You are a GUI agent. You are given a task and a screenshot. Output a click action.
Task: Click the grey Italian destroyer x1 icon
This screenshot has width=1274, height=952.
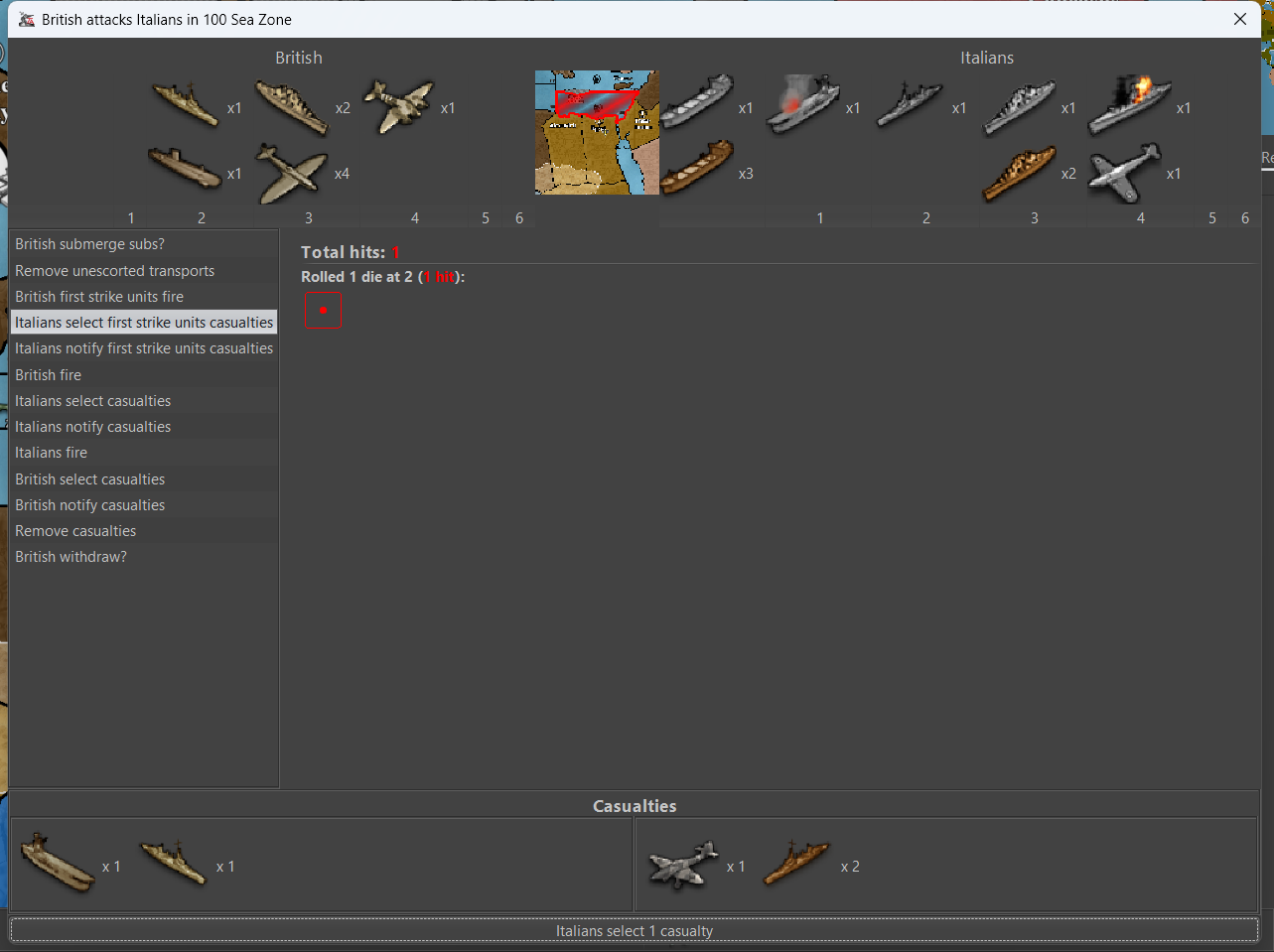pyautogui.click(x=910, y=106)
